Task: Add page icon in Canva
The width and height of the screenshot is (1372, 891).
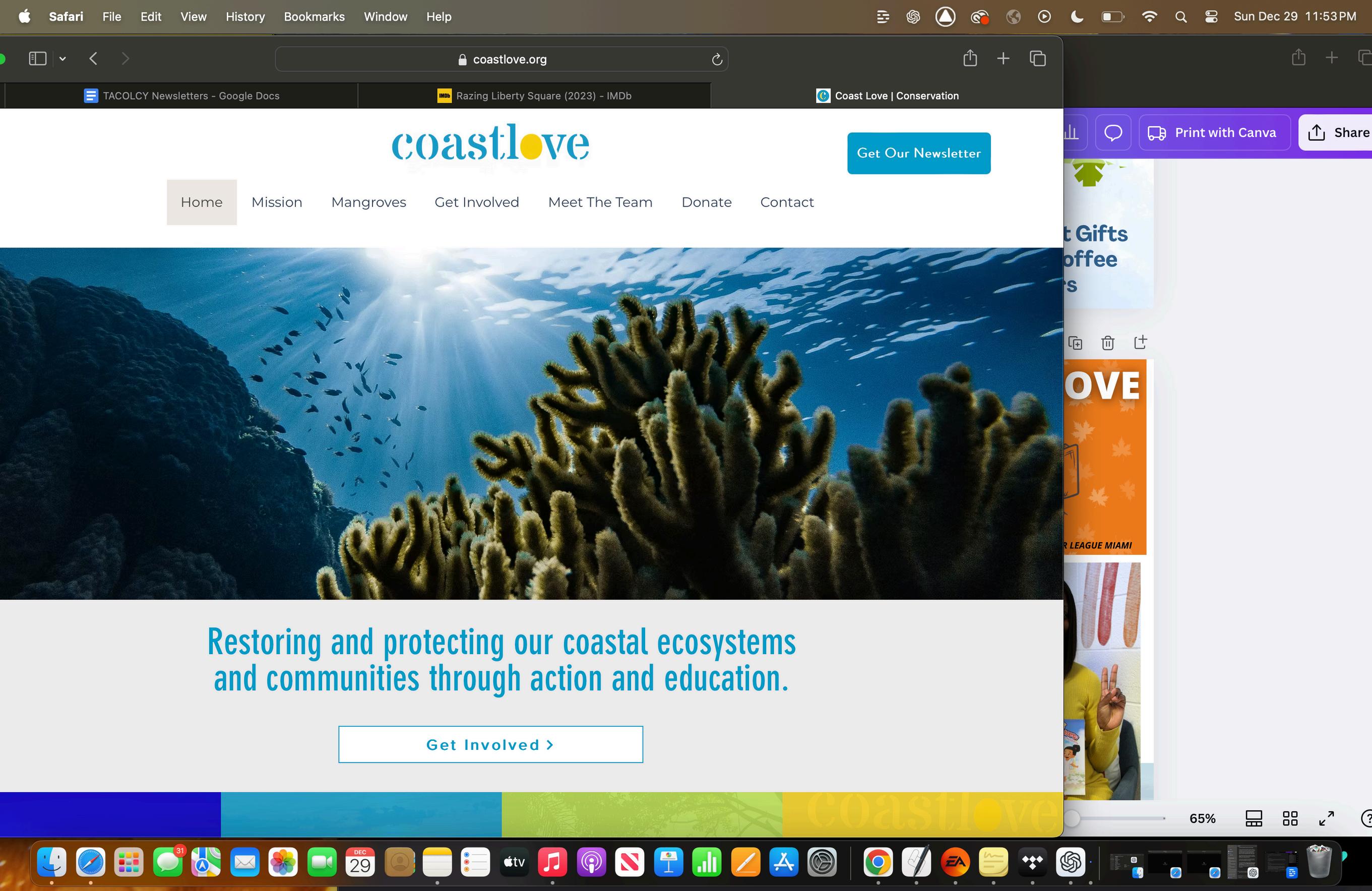Action: pos(1140,342)
